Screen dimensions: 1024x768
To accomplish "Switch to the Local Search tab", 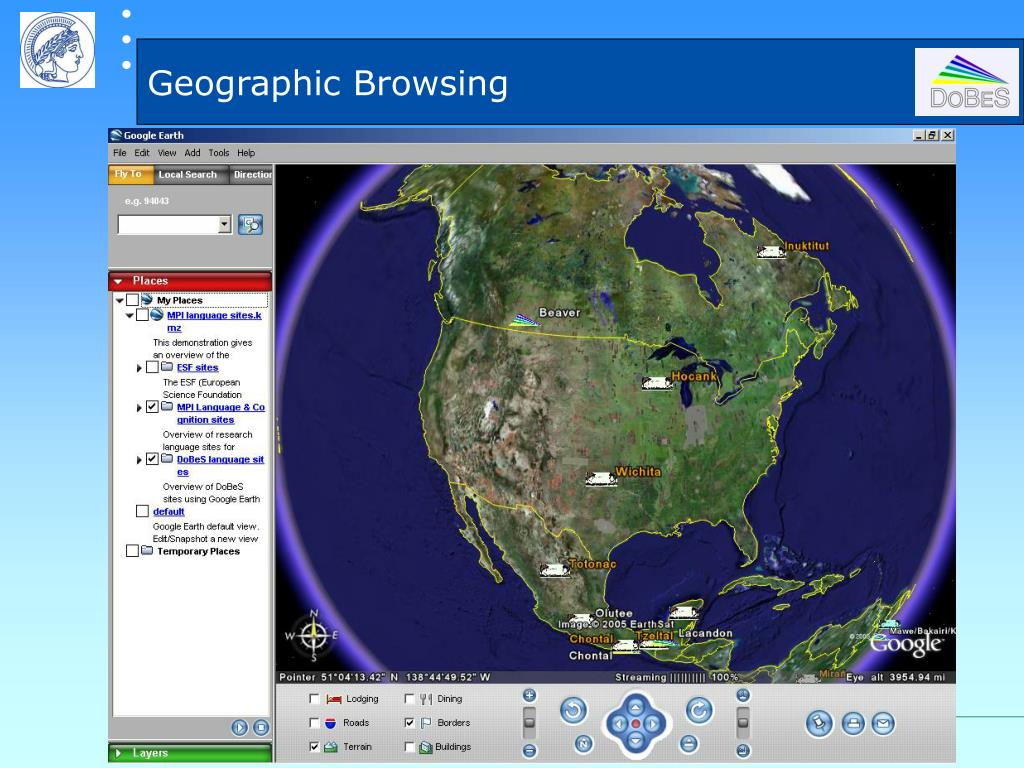I will [x=191, y=175].
